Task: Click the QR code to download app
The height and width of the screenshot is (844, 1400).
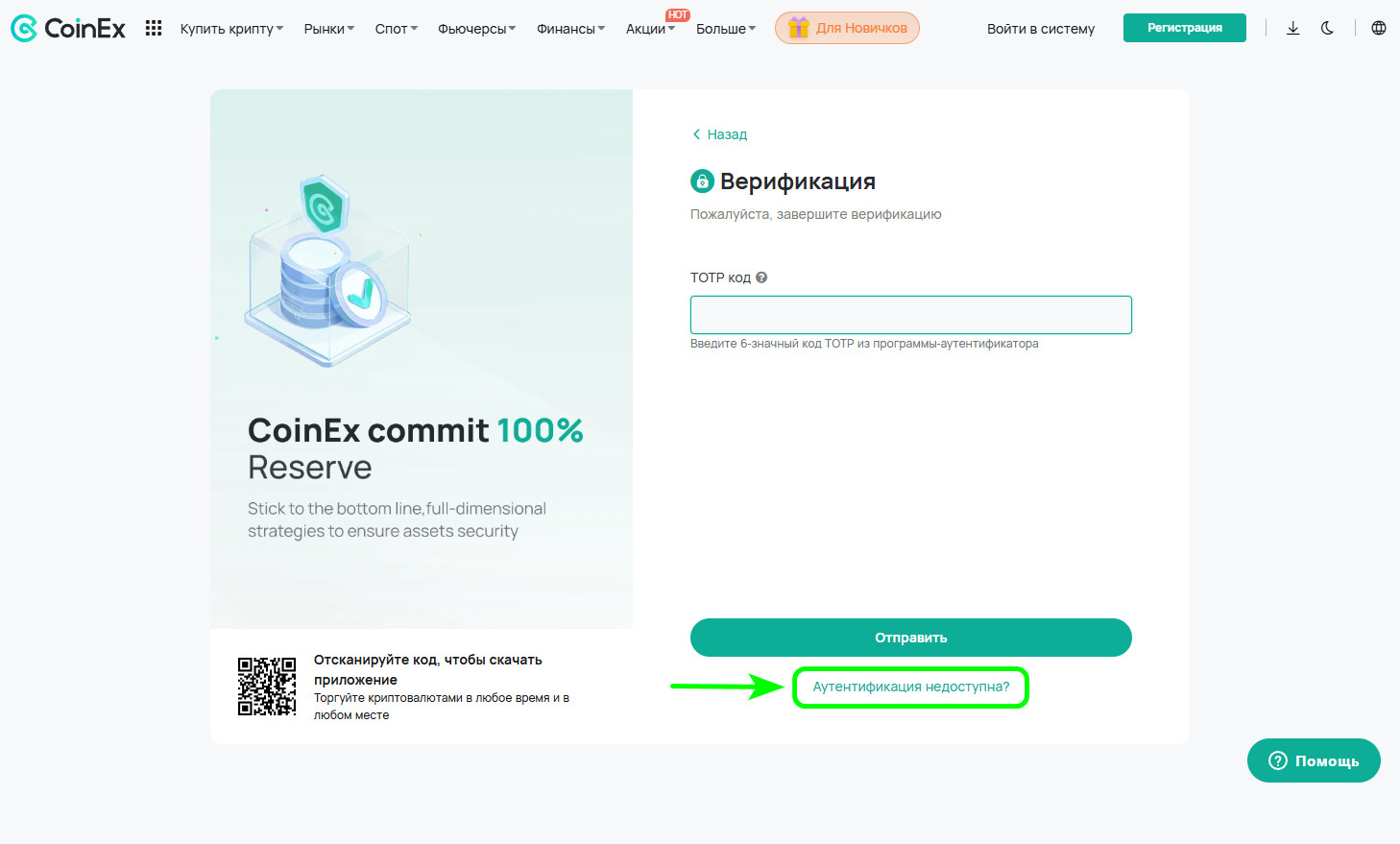Action: pyautogui.click(x=267, y=687)
